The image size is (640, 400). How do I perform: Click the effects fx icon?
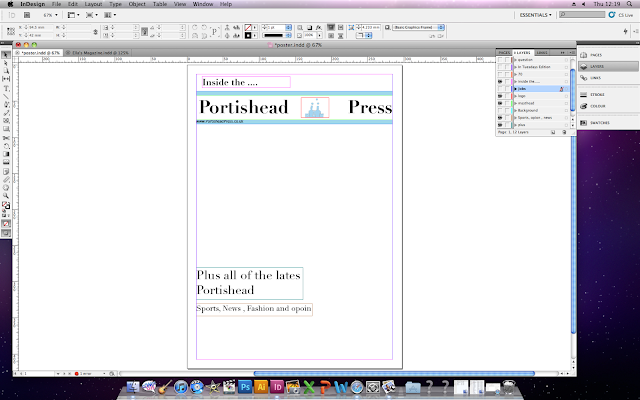[x=318, y=27]
